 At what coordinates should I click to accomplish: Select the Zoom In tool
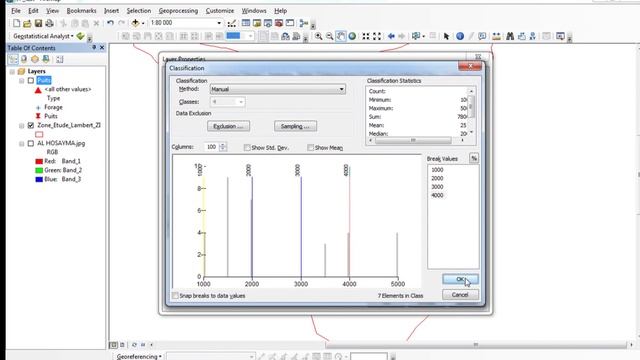click(x=318, y=36)
